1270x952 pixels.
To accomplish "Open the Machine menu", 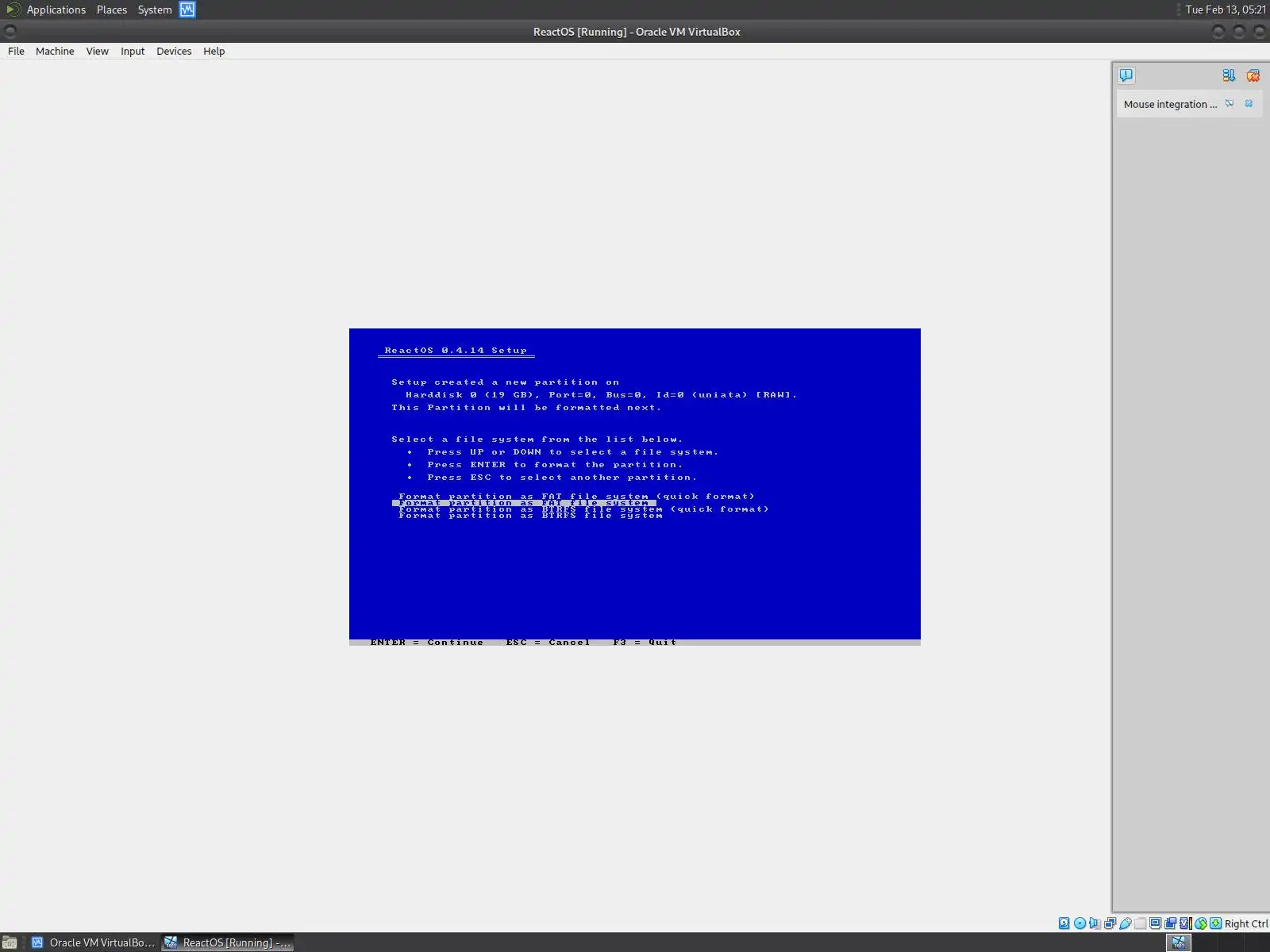I will 55,51.
